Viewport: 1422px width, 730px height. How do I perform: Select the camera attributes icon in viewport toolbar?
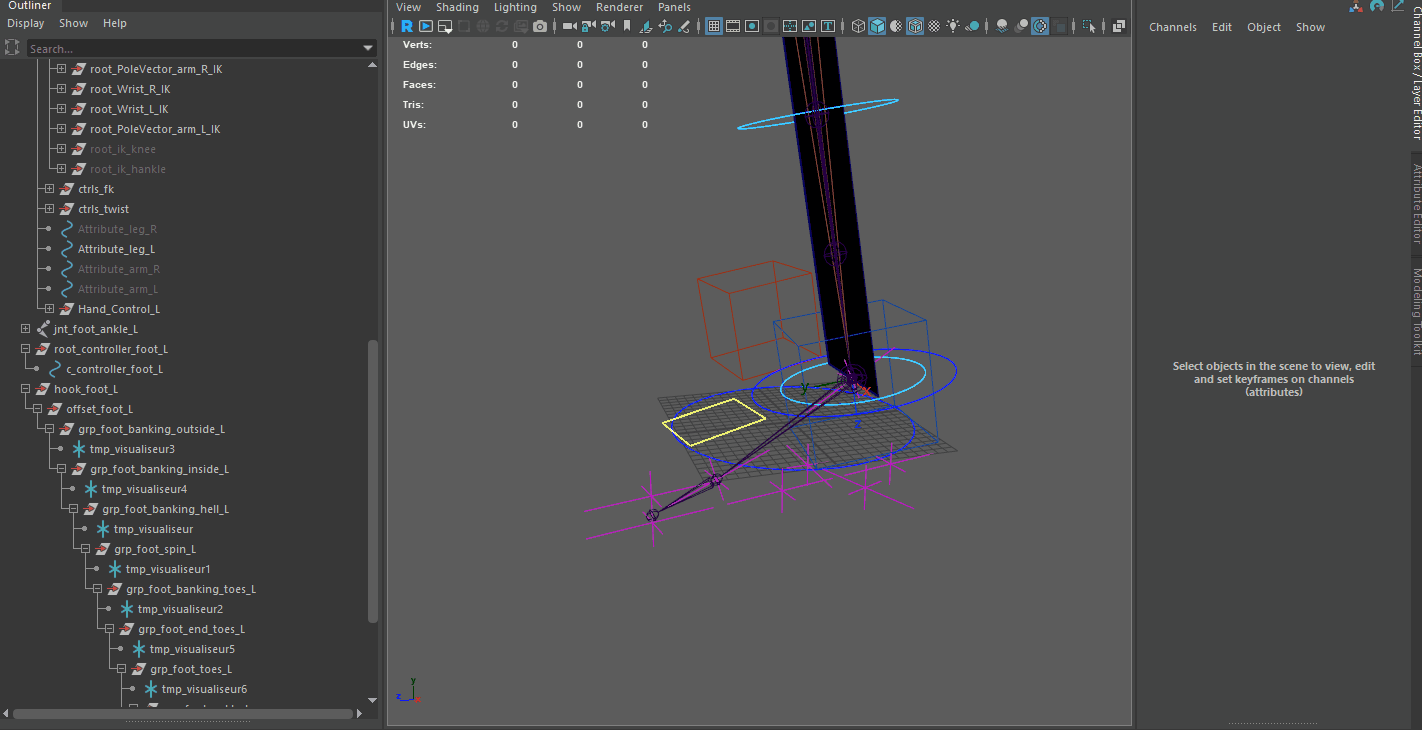click(606, 26)
